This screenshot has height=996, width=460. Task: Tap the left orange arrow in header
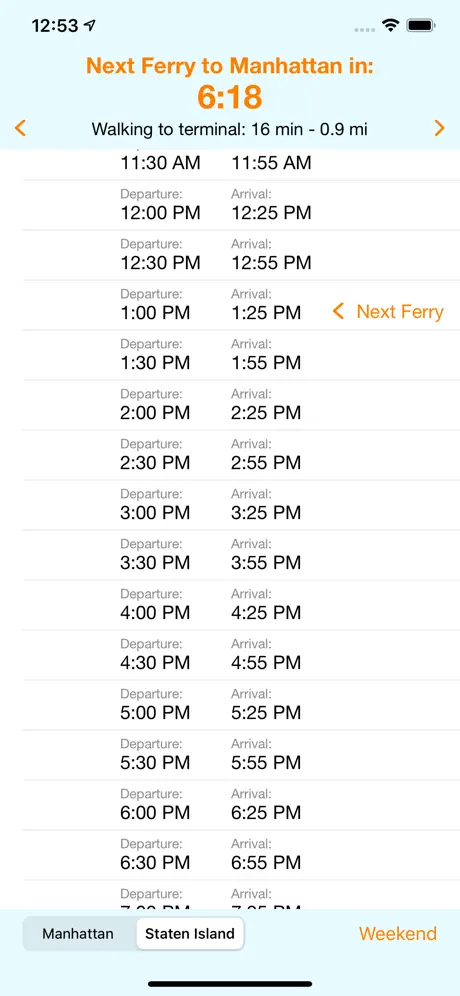[20, 128]
